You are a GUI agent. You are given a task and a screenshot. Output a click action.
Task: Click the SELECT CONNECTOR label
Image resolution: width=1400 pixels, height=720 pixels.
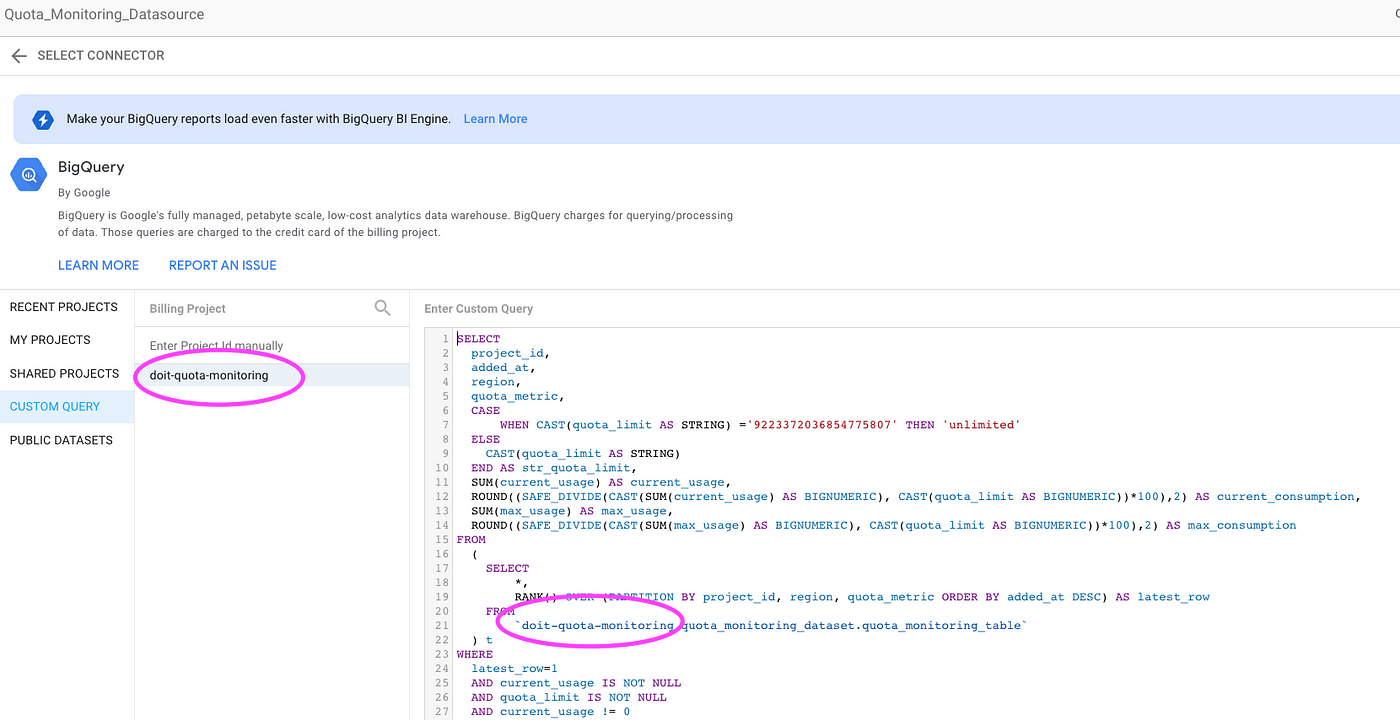[x=101, y=56]
